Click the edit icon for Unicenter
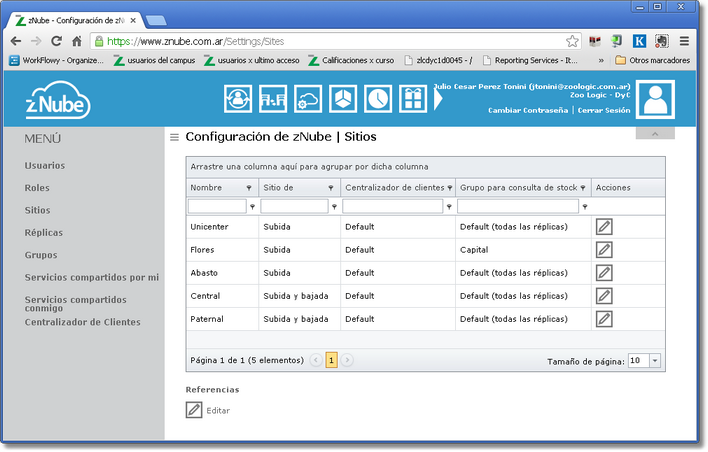Viewport: 708px width, 452px height. coord(604,227)
